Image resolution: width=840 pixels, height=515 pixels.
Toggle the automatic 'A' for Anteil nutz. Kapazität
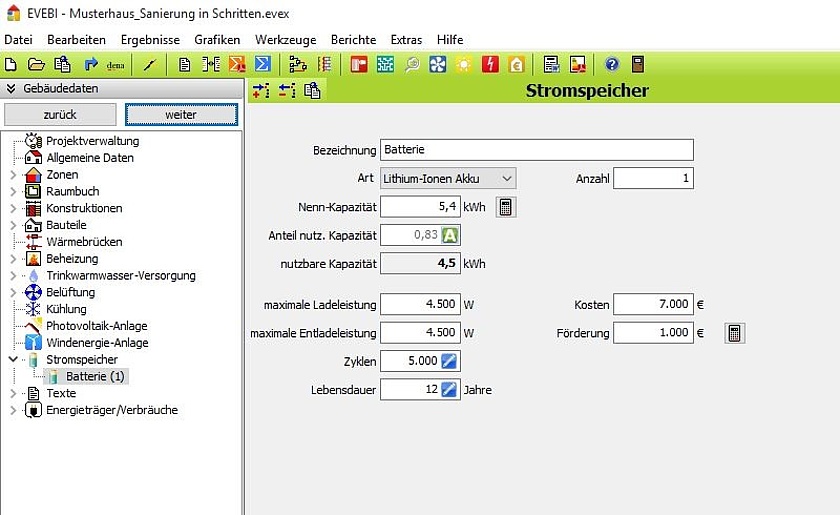point(450,236)
